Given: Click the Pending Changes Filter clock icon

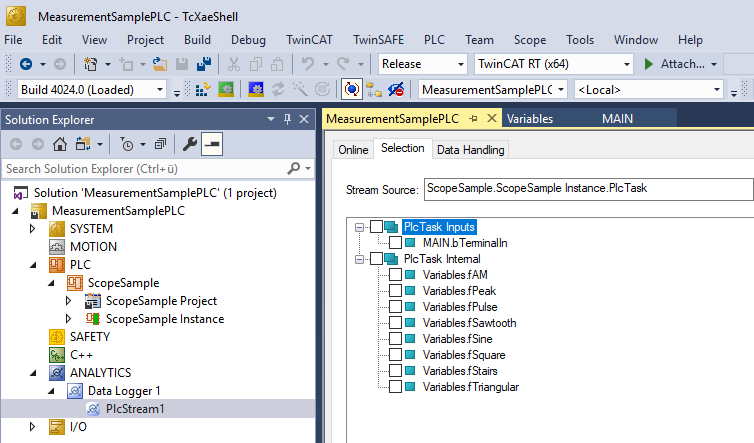Looking at the screenshot, I should tap(127, 144).
